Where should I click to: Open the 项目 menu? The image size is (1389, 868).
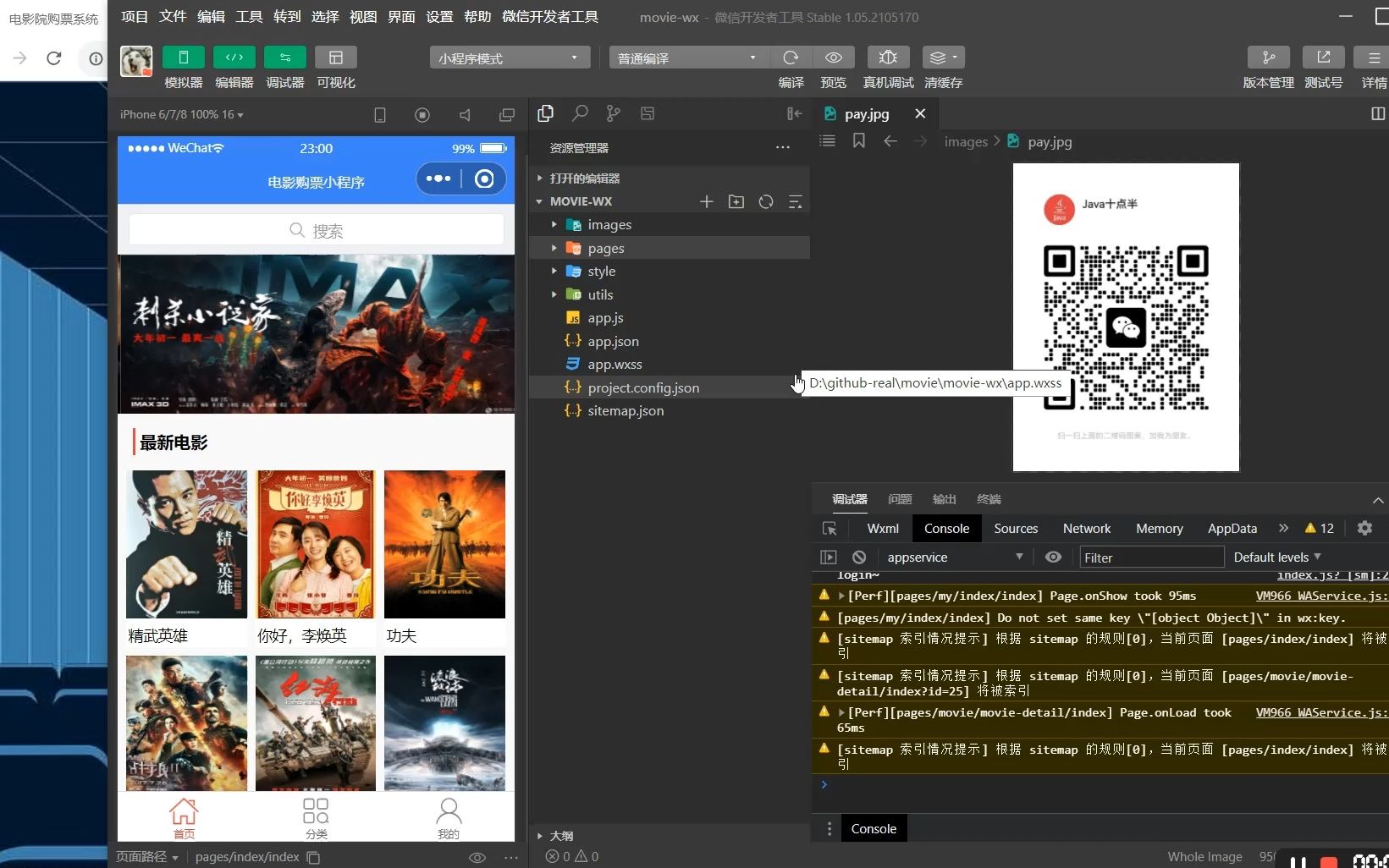point(135,16)
